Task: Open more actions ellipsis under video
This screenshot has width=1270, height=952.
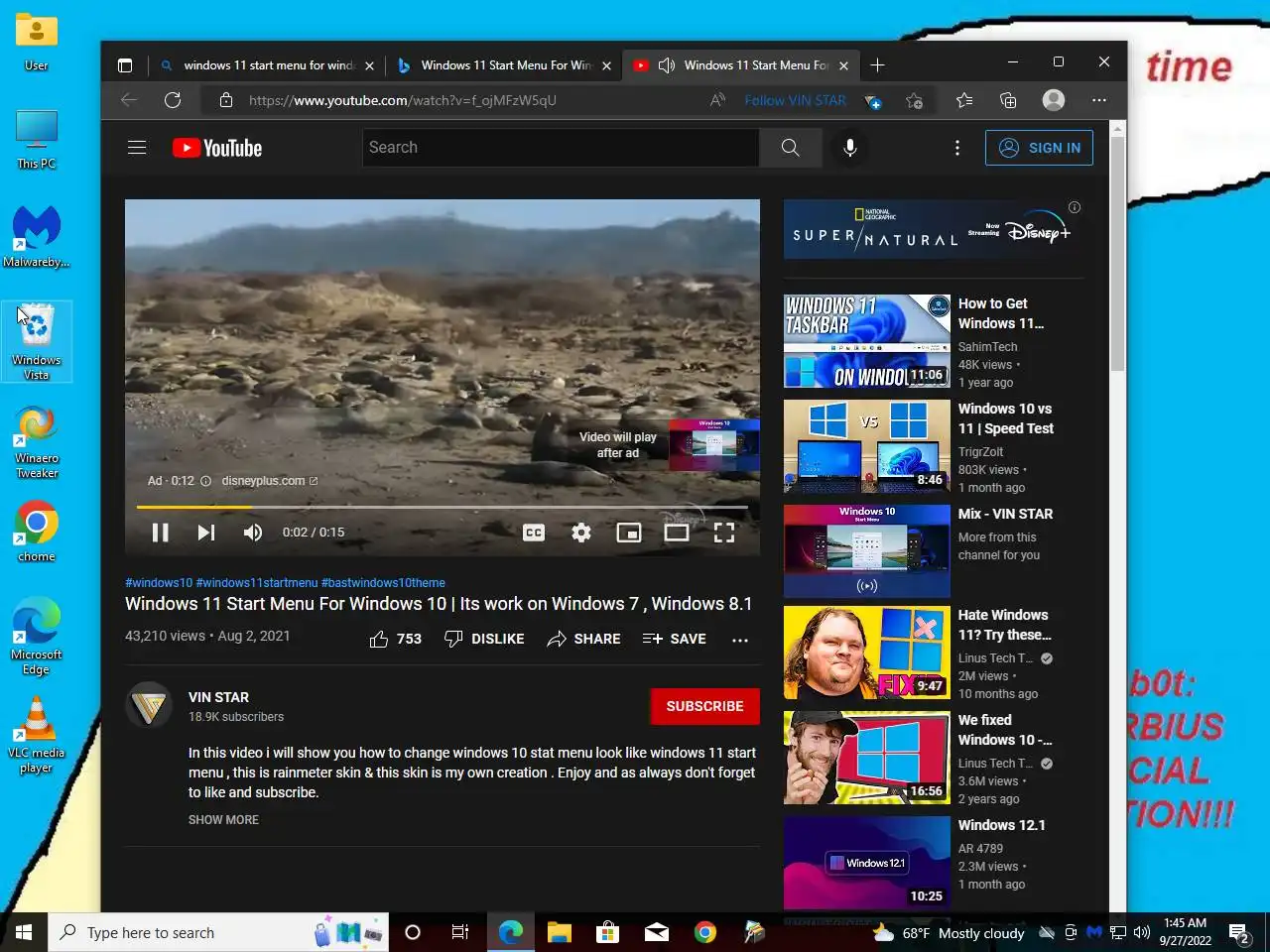Action: (740, 640)
